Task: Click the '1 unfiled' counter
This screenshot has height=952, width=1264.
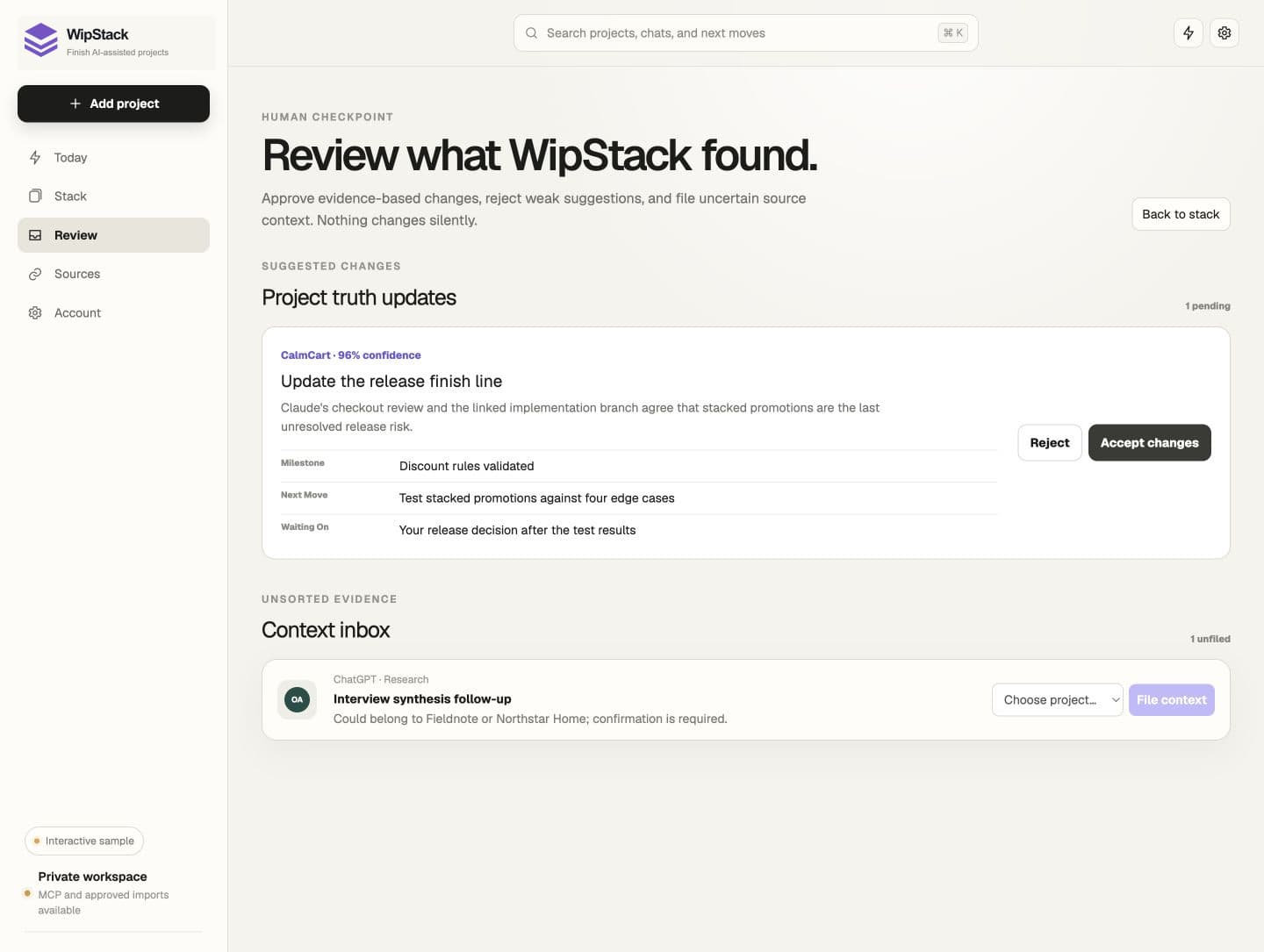Action: tap(1210, 639)
